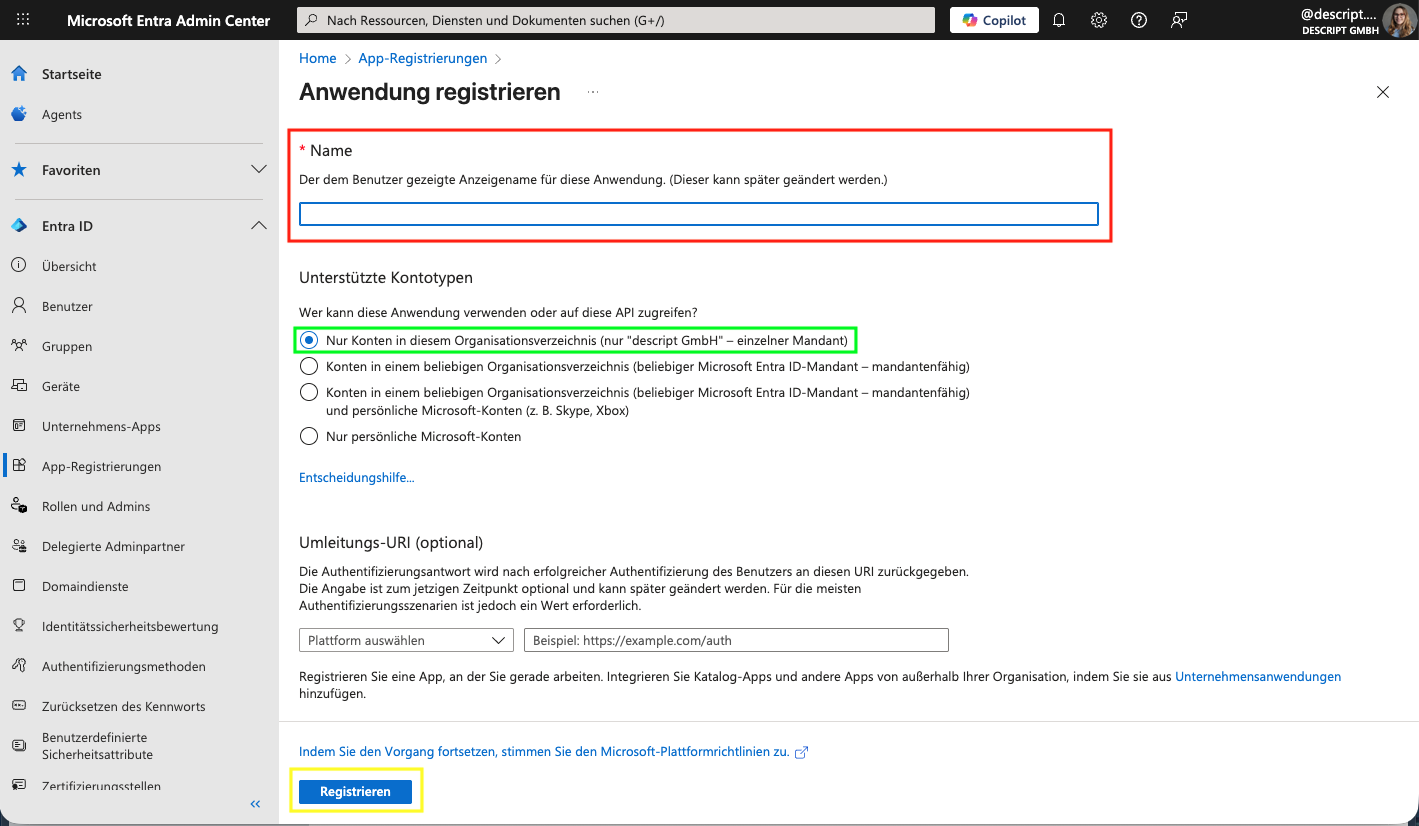Viewport: 1419px width, 826px height.
Task: Open the app launcher grid icon
Action: click(22, 19)
